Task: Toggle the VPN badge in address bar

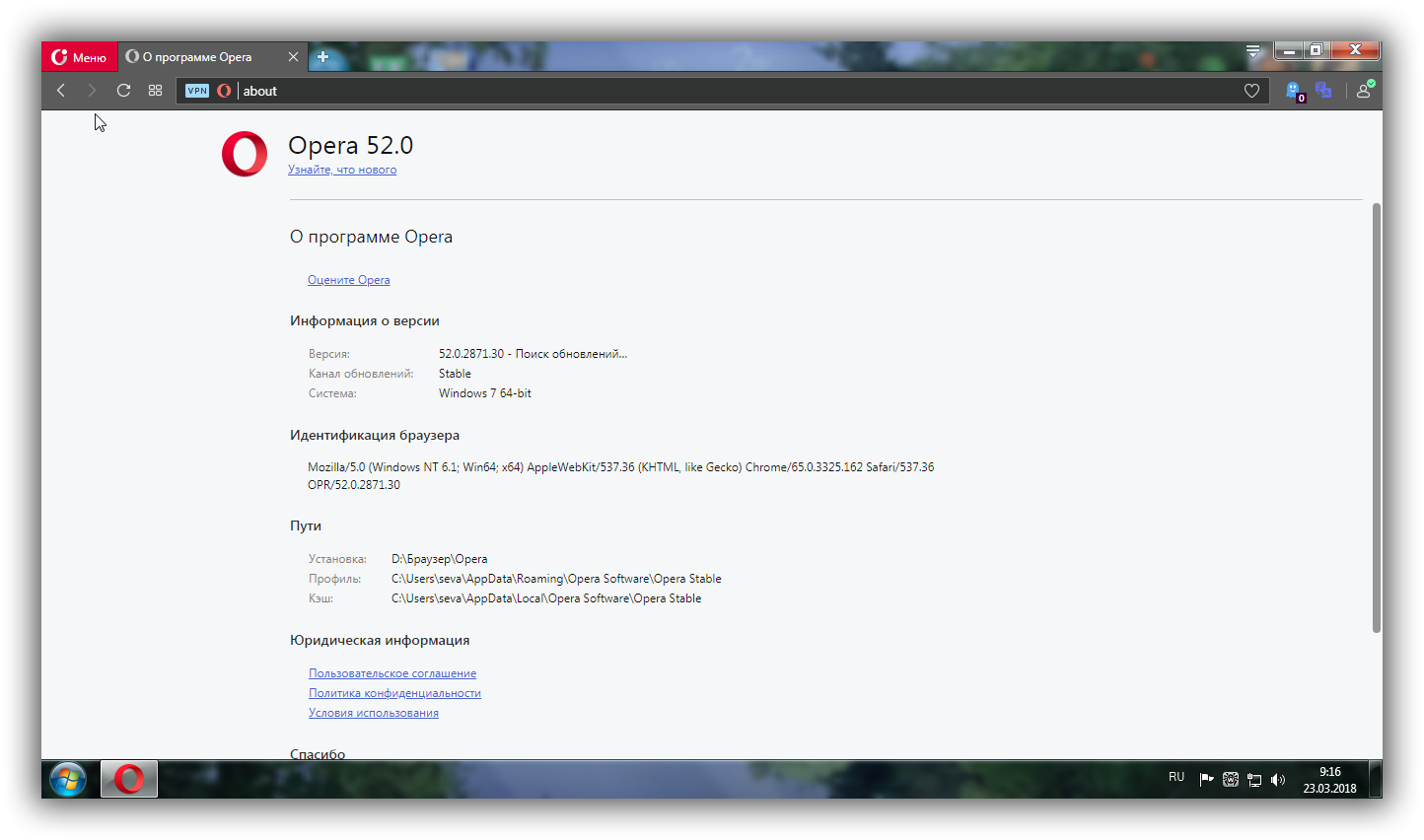Action: [x=197, y=91]
